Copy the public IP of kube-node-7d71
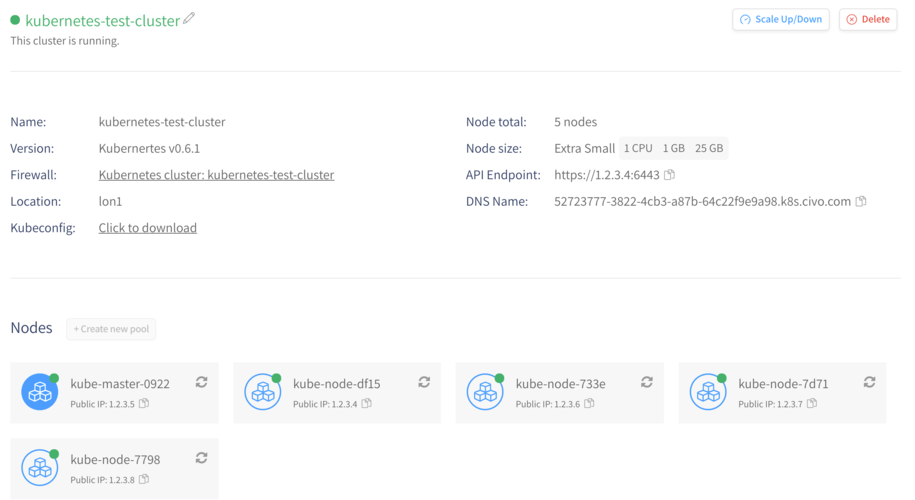This screenshot has width=915, height=500. click(x=812, y=403)
